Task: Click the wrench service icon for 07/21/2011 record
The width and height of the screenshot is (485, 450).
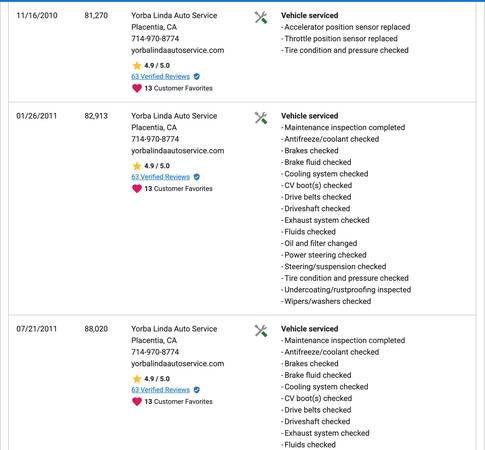Action: pyautogui.click(x=261, y=331)
